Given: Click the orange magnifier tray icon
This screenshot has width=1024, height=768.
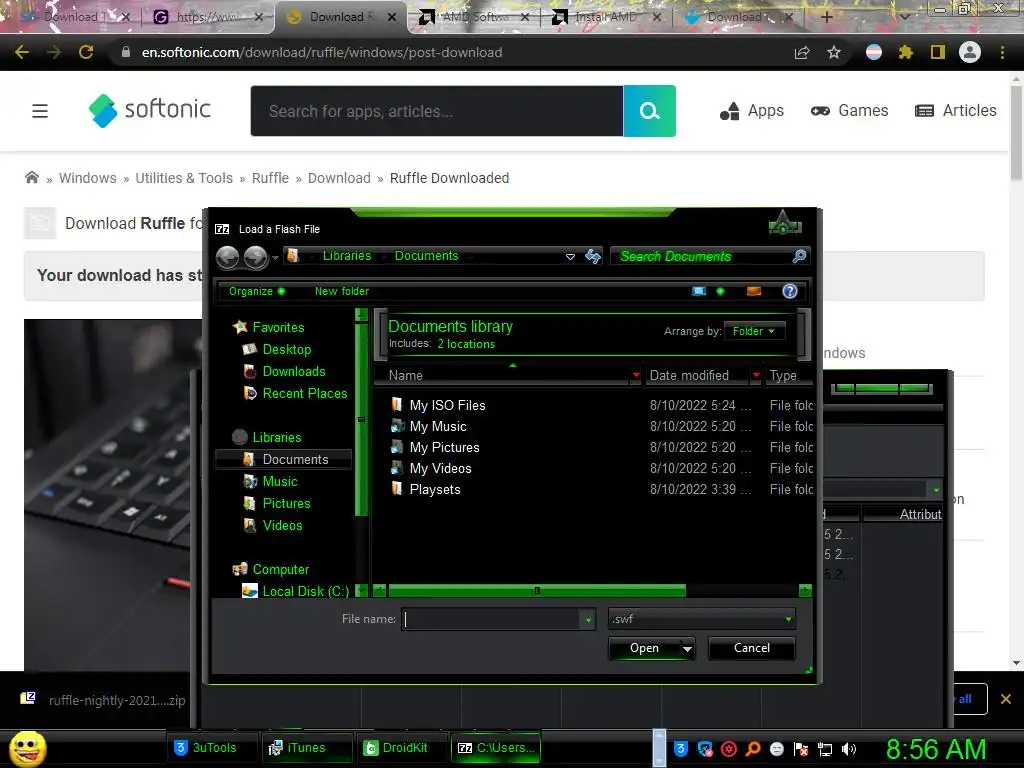Looking at the screenshot, I should 753,749.
